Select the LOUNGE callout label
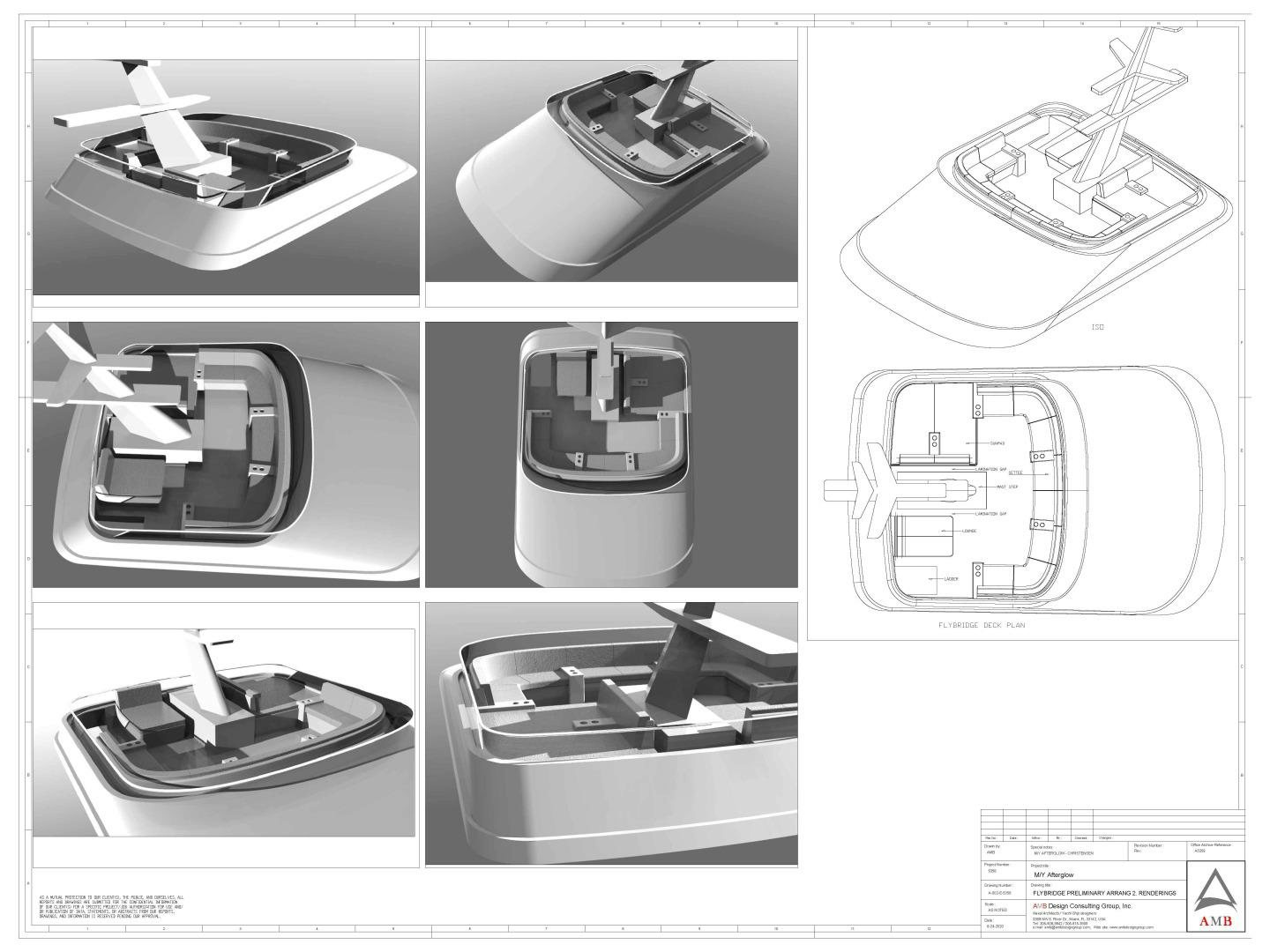 click(x=970, y=531)
